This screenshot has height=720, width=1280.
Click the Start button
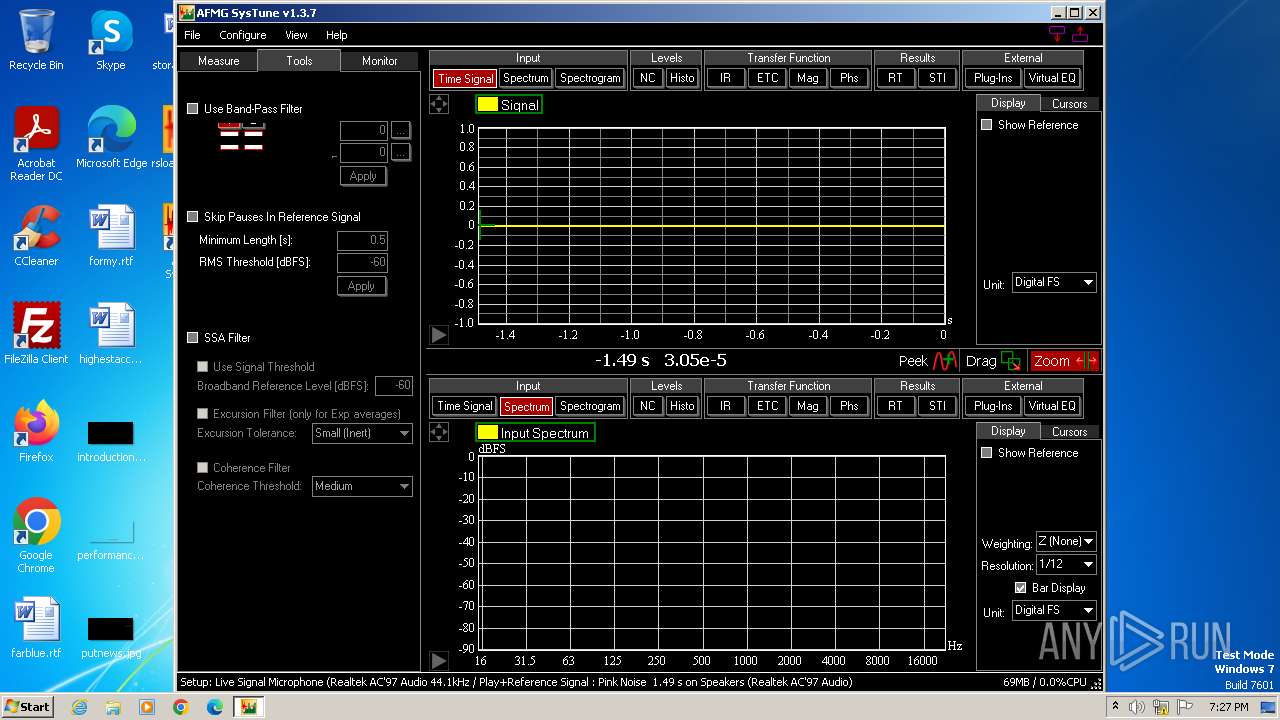coord(27,707)
